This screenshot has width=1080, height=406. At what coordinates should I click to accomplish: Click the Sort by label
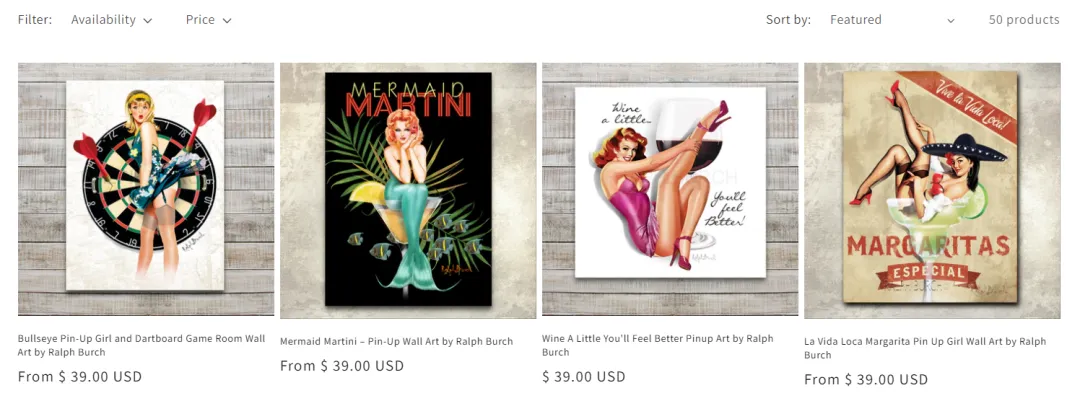coord(788,20)
